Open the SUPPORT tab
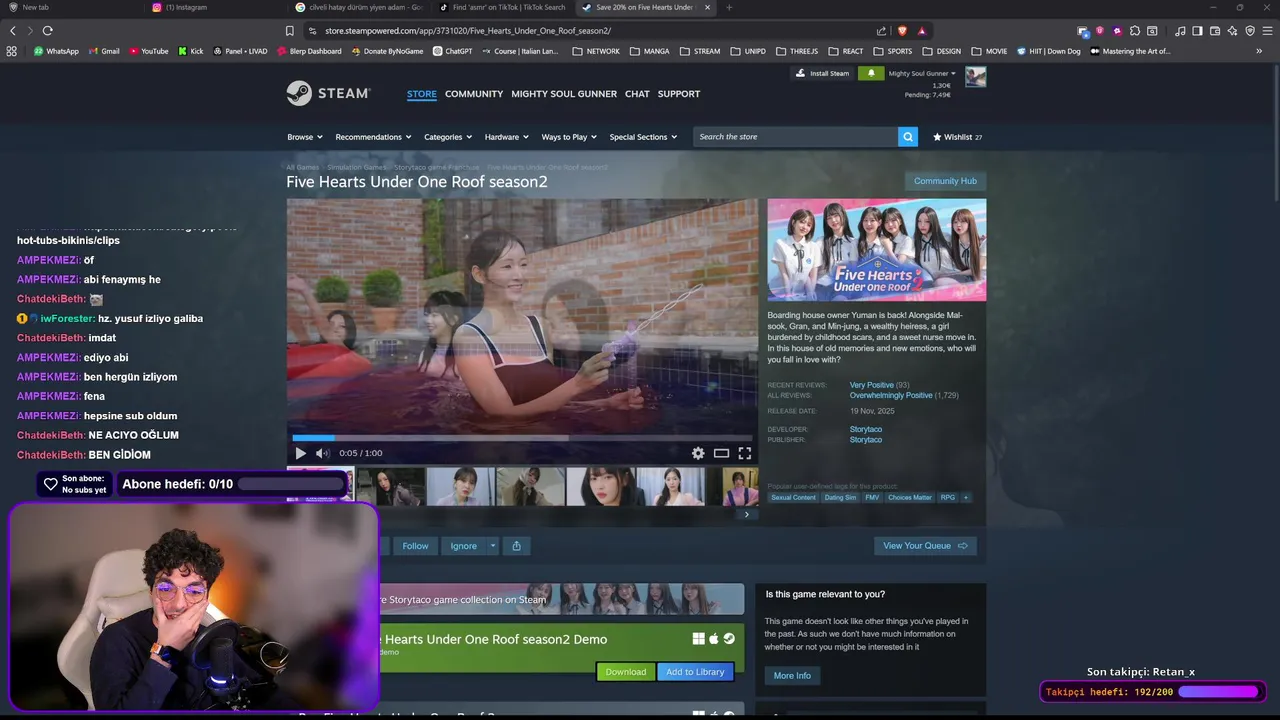 pyautogui.click(x=679, y=94)
